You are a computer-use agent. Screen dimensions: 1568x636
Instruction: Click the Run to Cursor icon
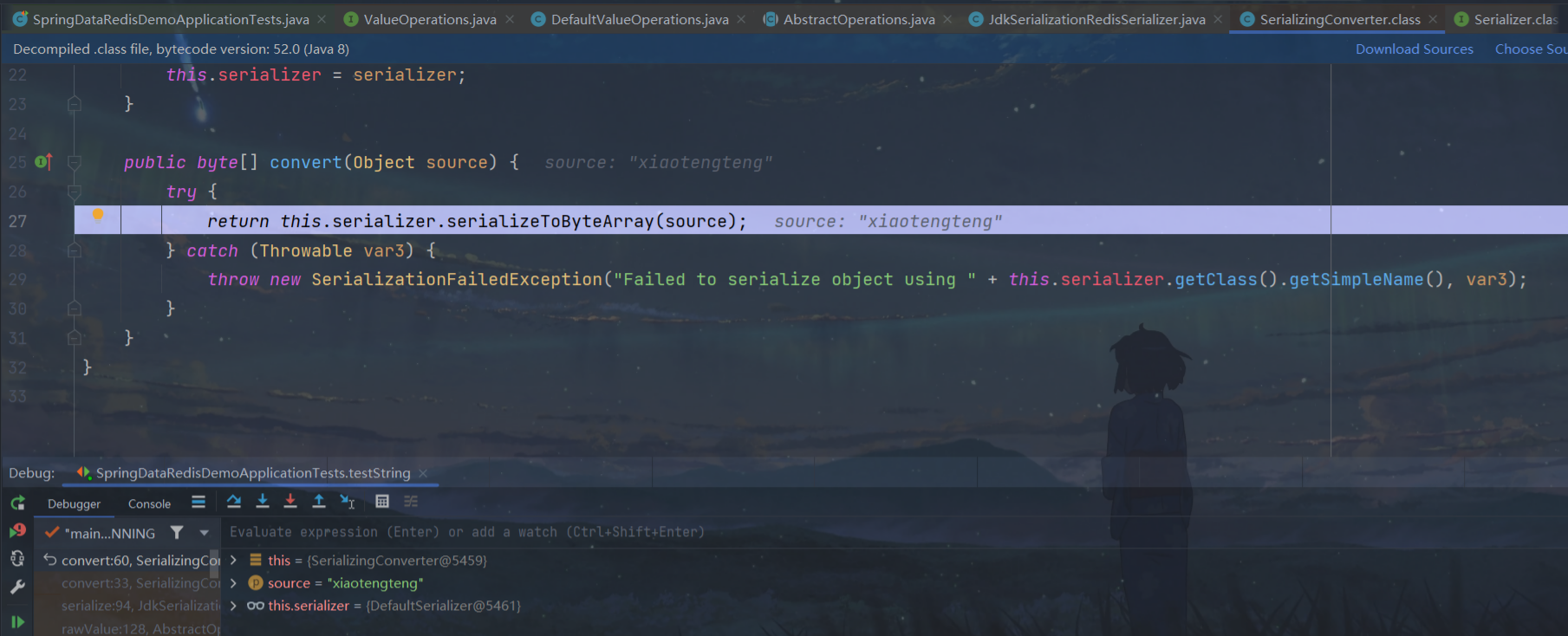coord(348,502)
